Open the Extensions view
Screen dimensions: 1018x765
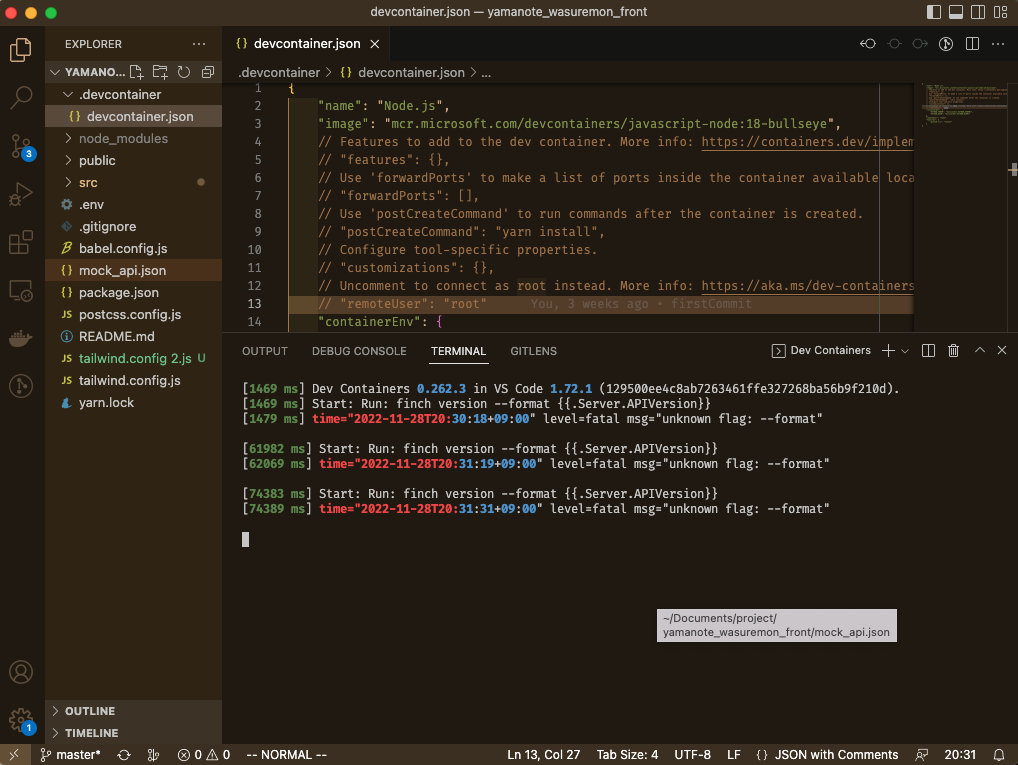pos(21,242)
